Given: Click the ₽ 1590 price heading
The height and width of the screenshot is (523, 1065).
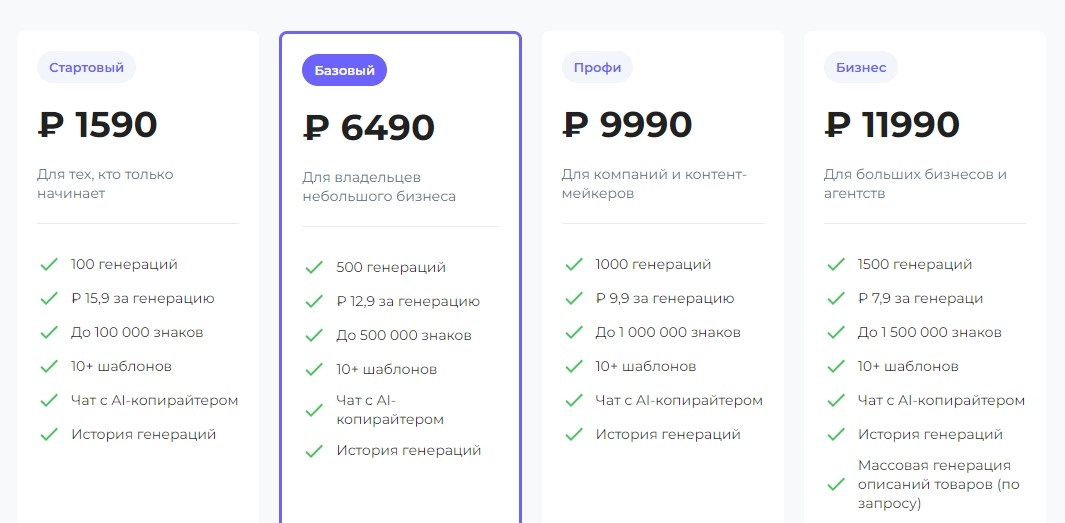Looking at the screenshot, I should pyautogui.click(x=98, y=125).
